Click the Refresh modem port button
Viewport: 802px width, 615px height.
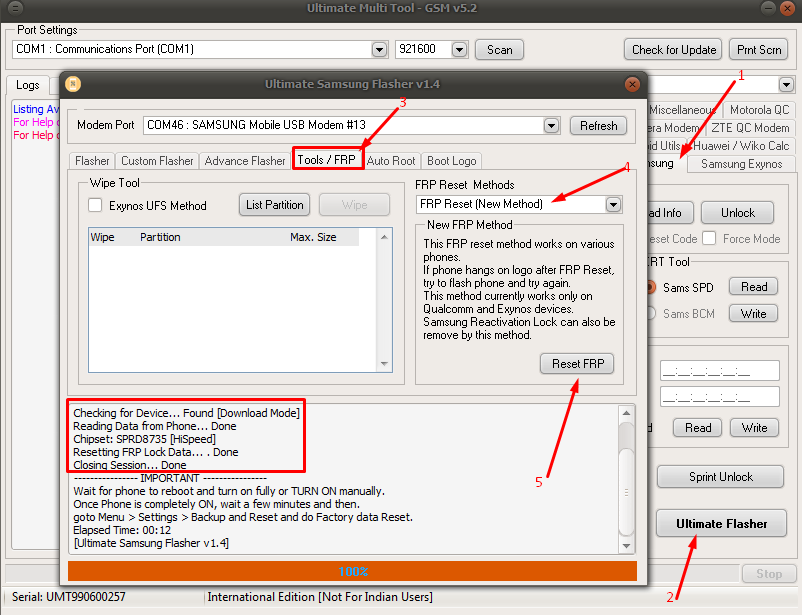[598, 126]
